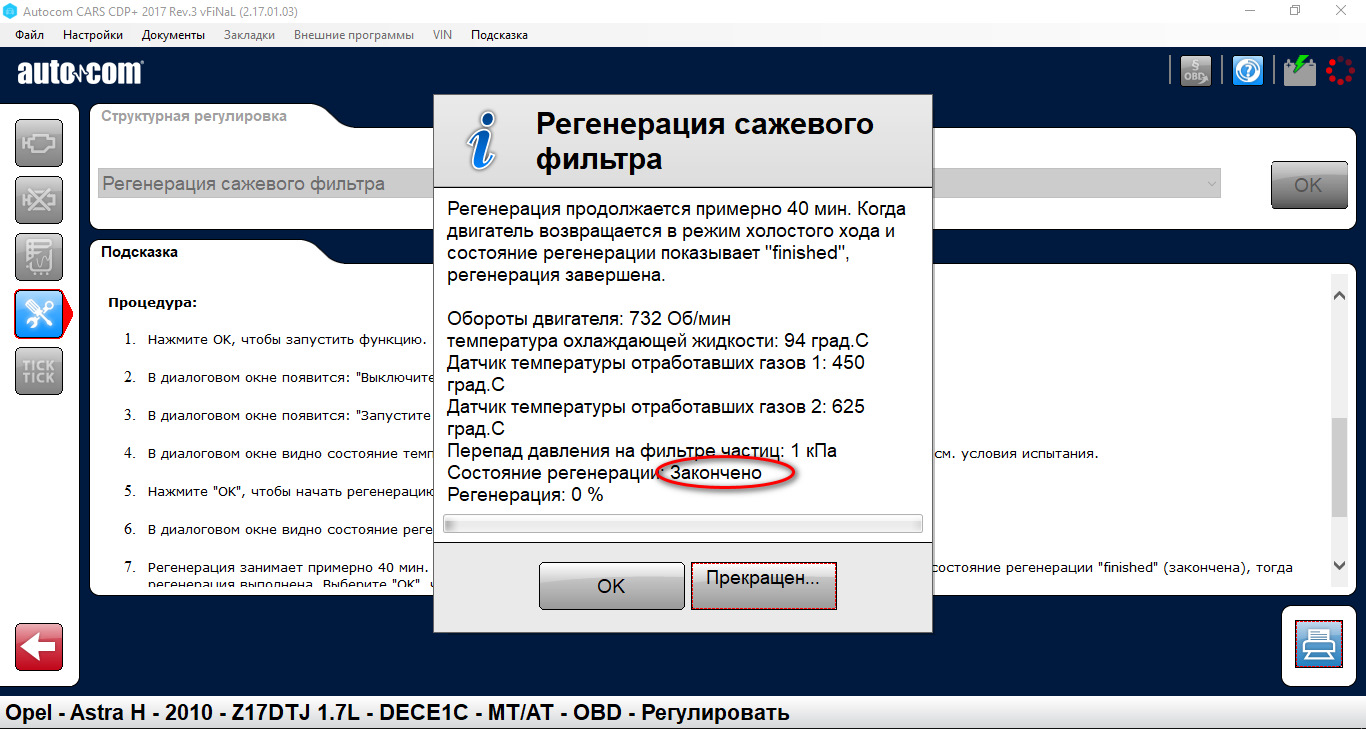This screenshot has width=1366, height=729.
Task: Open the engine diagnostics icon in sidebar
Action: 39,143
